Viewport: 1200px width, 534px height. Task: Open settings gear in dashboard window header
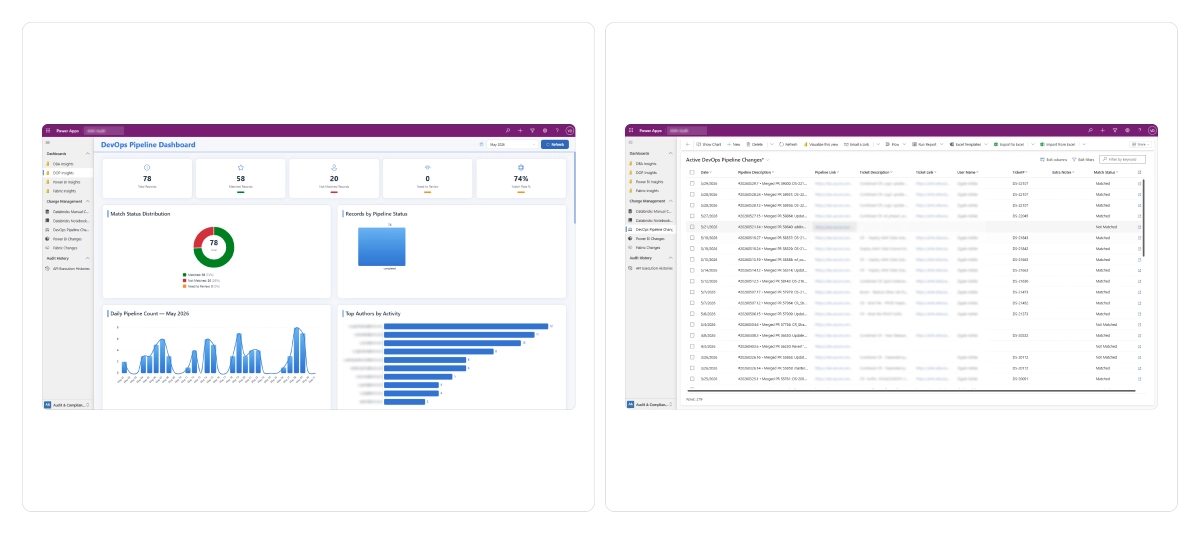coord(545,130)
